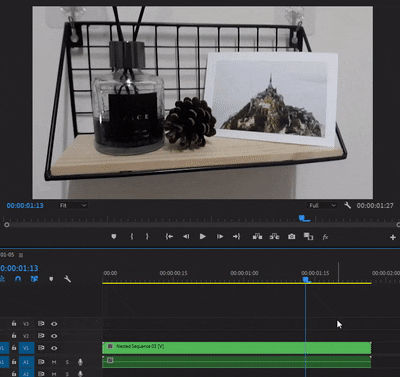Screen dimensions: 400x377
Task: Play the sequence in Program monitor
Action: click(202, 236)
